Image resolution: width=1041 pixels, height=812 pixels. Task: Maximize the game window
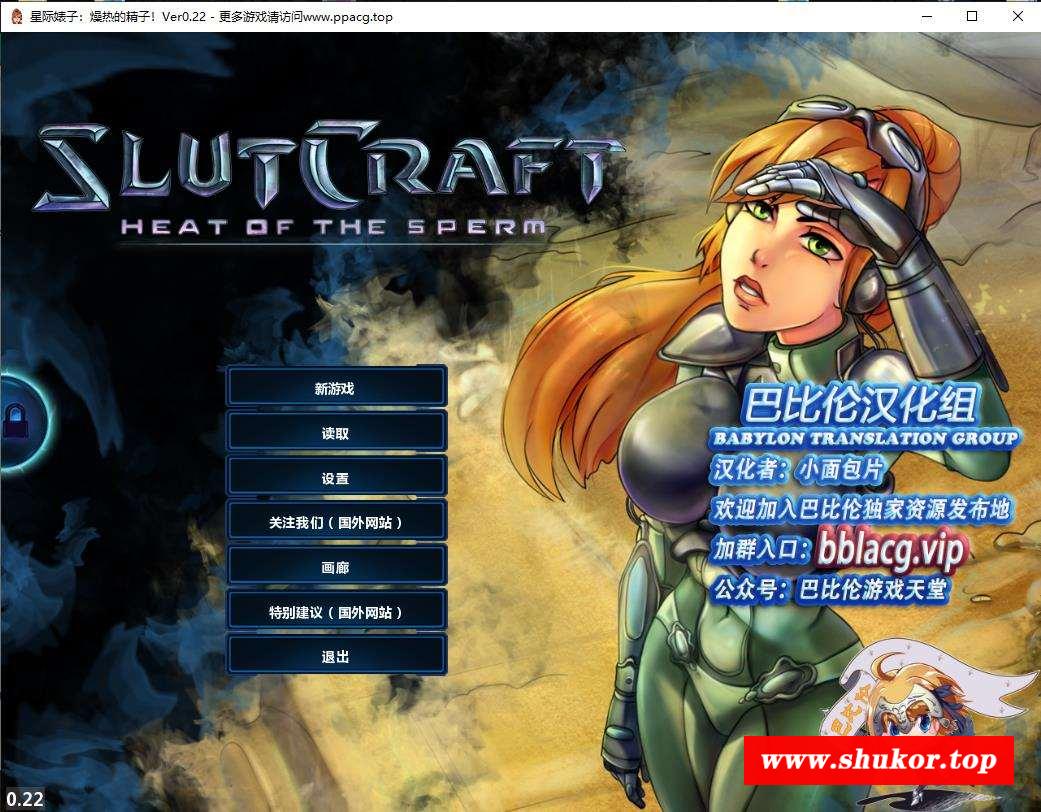click(x=972, y=16)
